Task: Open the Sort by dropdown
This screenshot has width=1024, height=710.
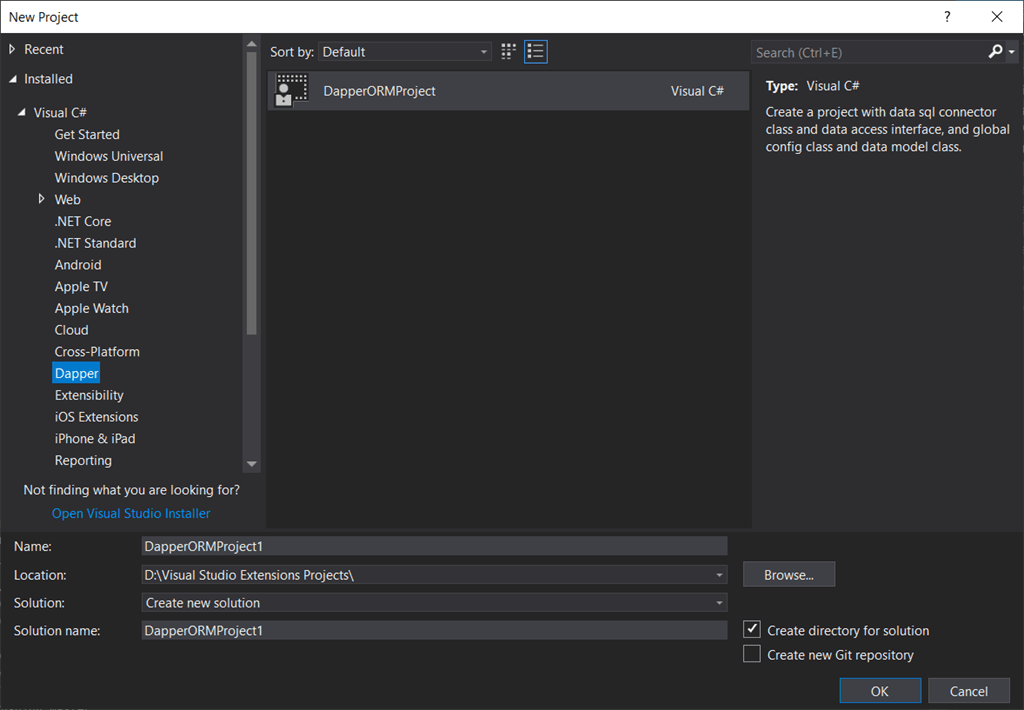Action: (x=484, y=51)
